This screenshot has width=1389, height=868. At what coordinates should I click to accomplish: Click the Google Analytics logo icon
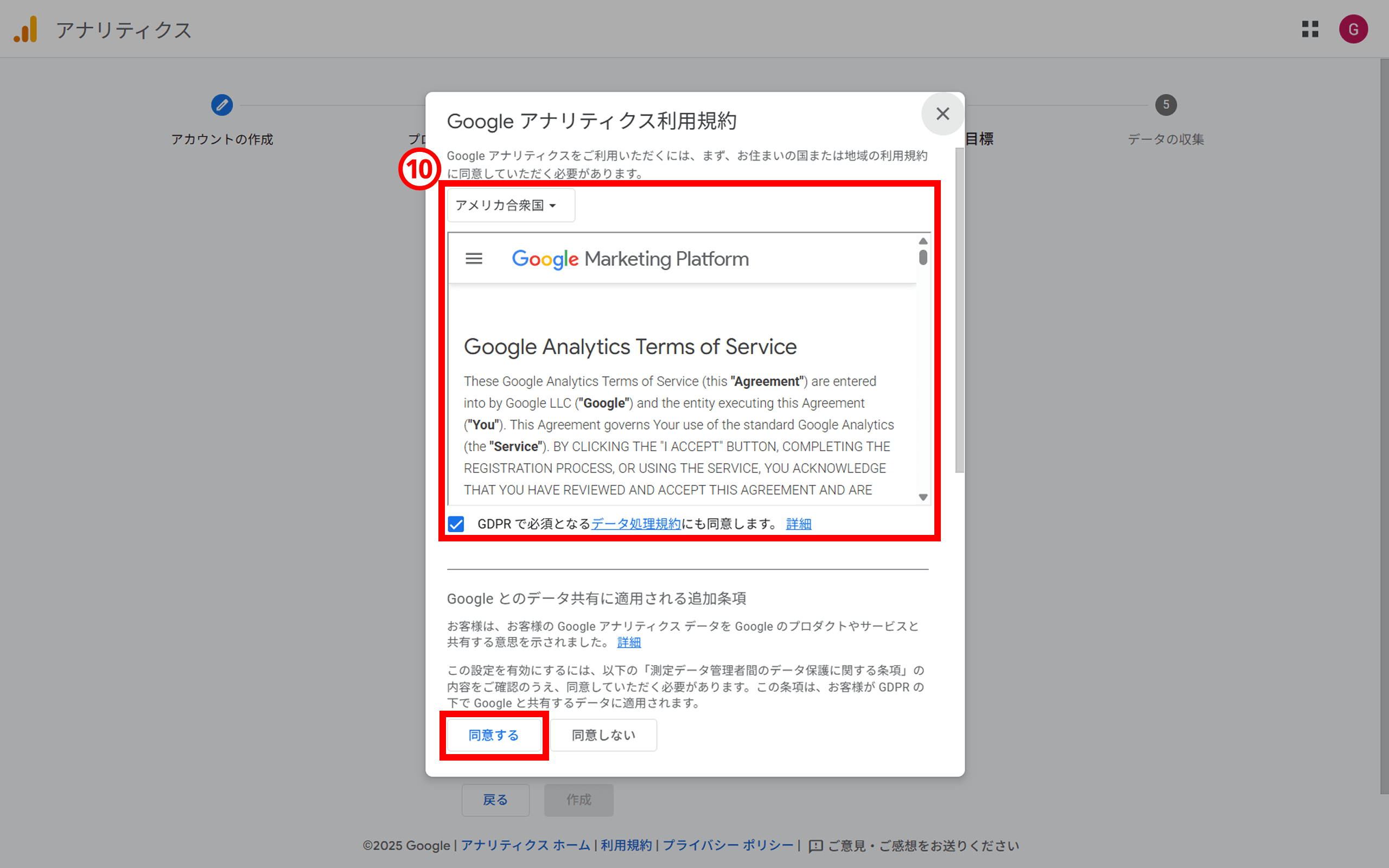[x=26, y=29]
